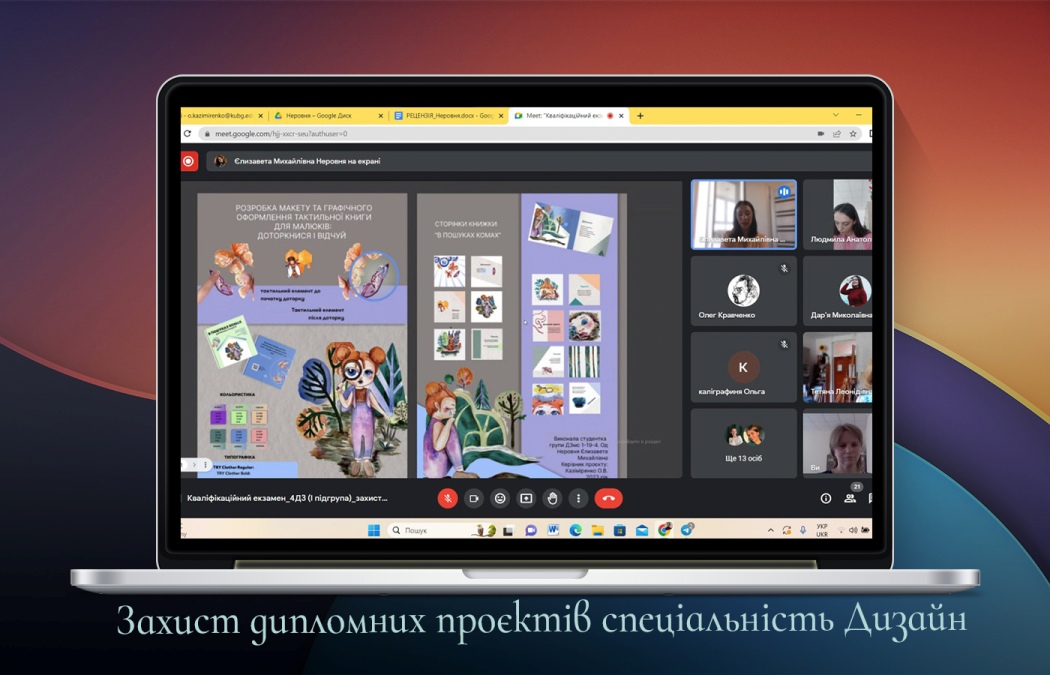The width and height of the screenshot is (1050, 675).
Task: Open File Explorer from taskbar
Action: coord(597,530)
